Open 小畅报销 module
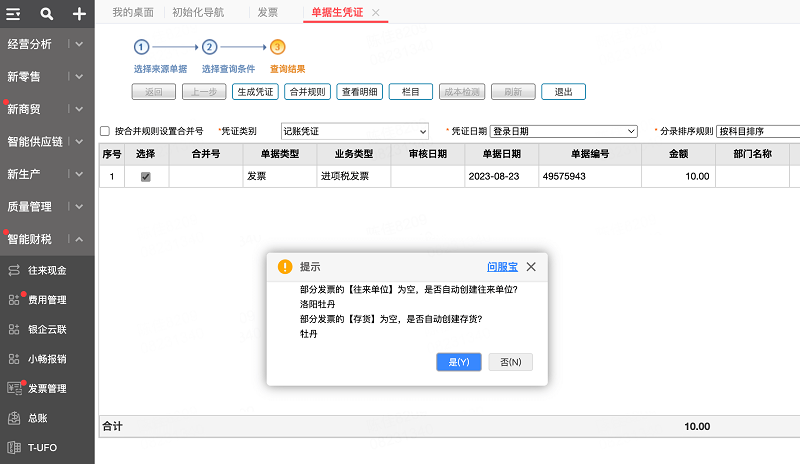The image size is (800, 464). 47,358
